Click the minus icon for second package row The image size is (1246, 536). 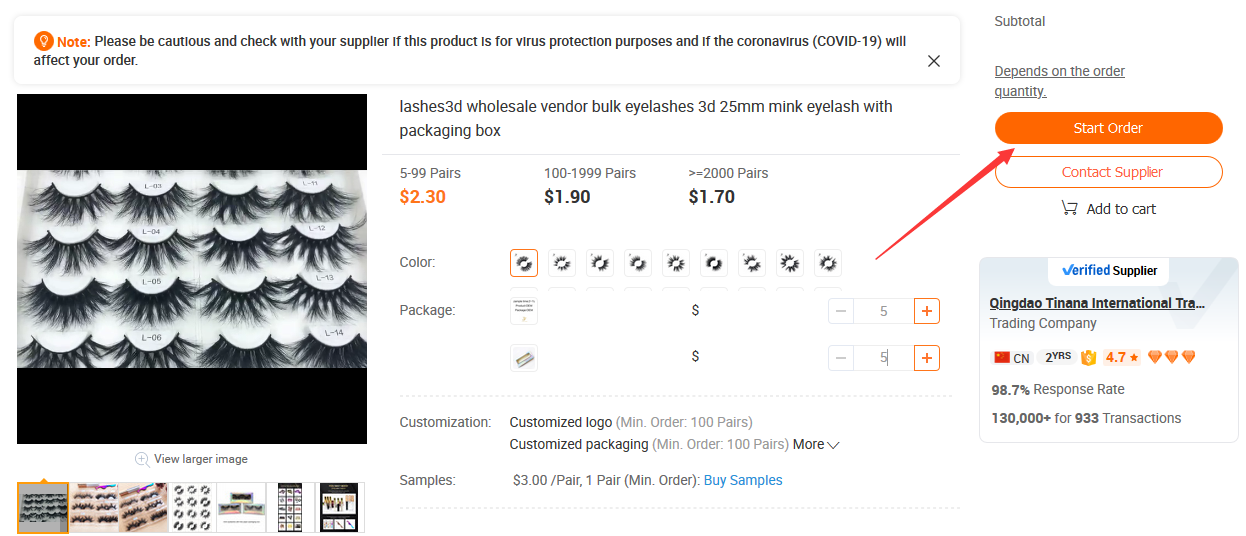841,357
